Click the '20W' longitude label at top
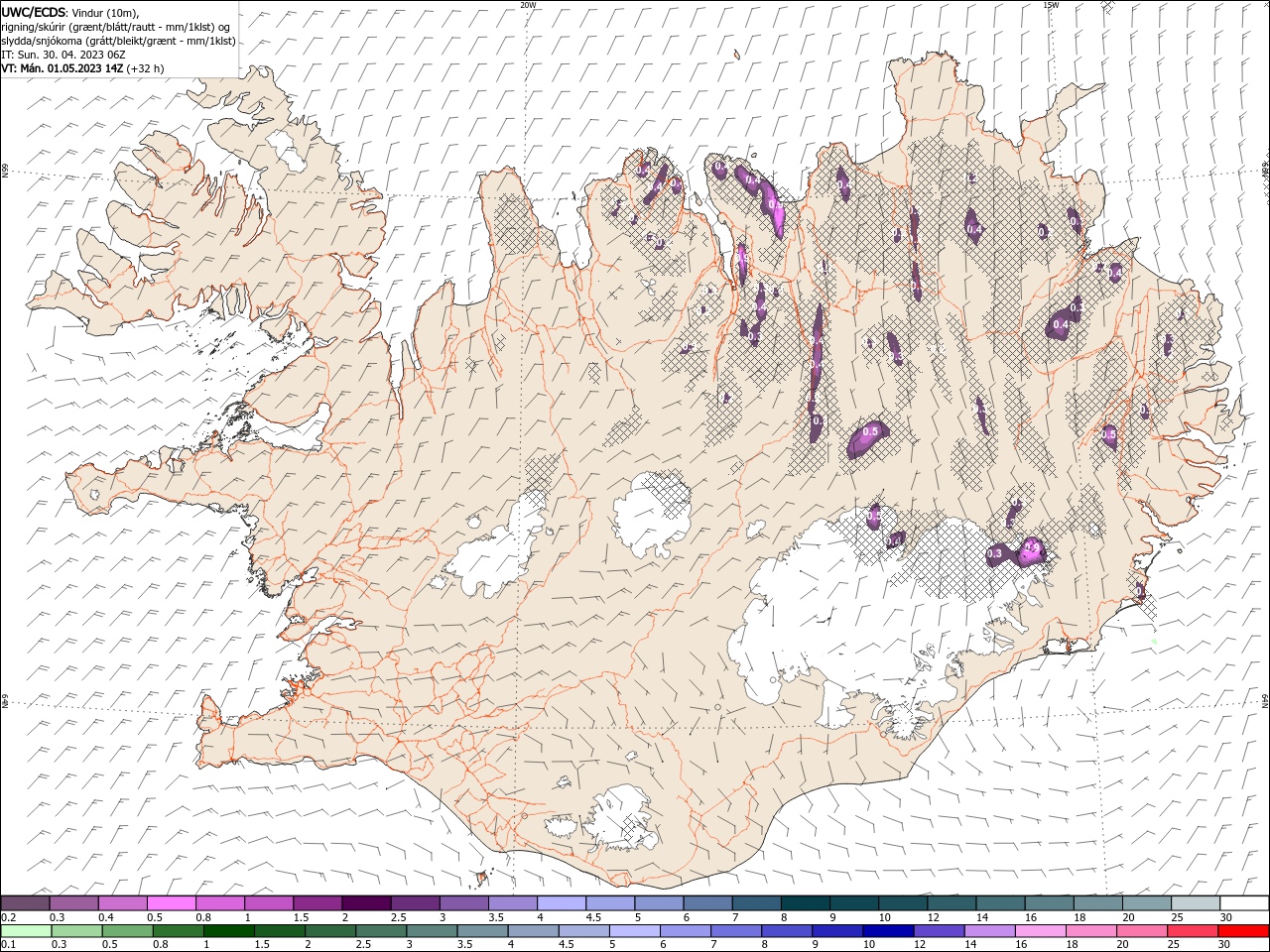Screen dimensions: 1270x952 click(x=528, y=4)
